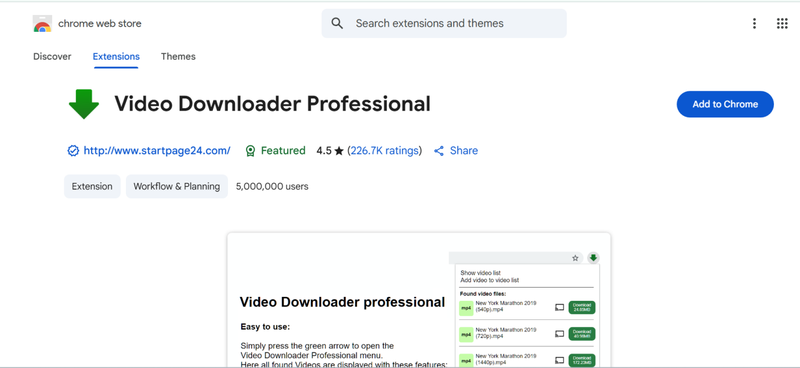
Task: Click the Extension category chip
Action: pyautogui.click(x=92, y=186)
